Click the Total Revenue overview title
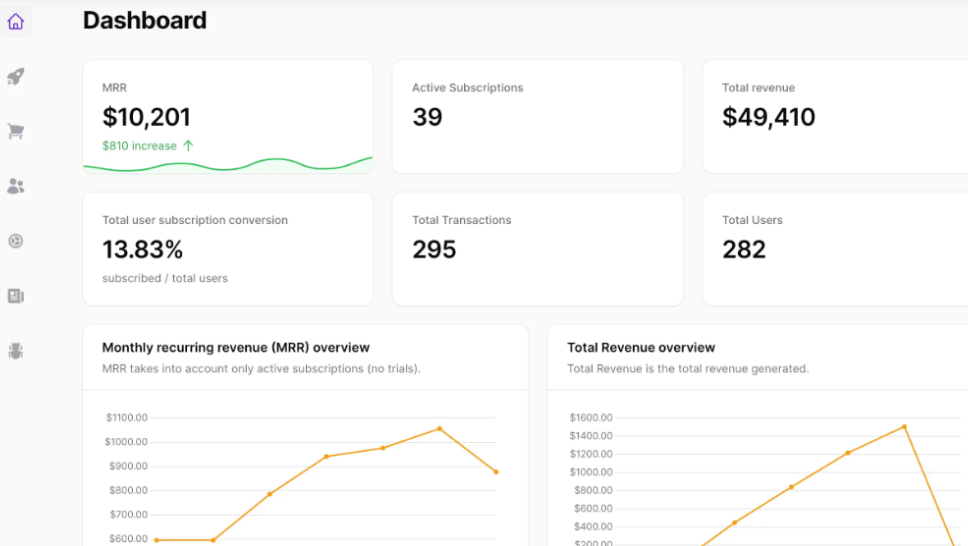The image size is (968, 546). click(641, 348)
